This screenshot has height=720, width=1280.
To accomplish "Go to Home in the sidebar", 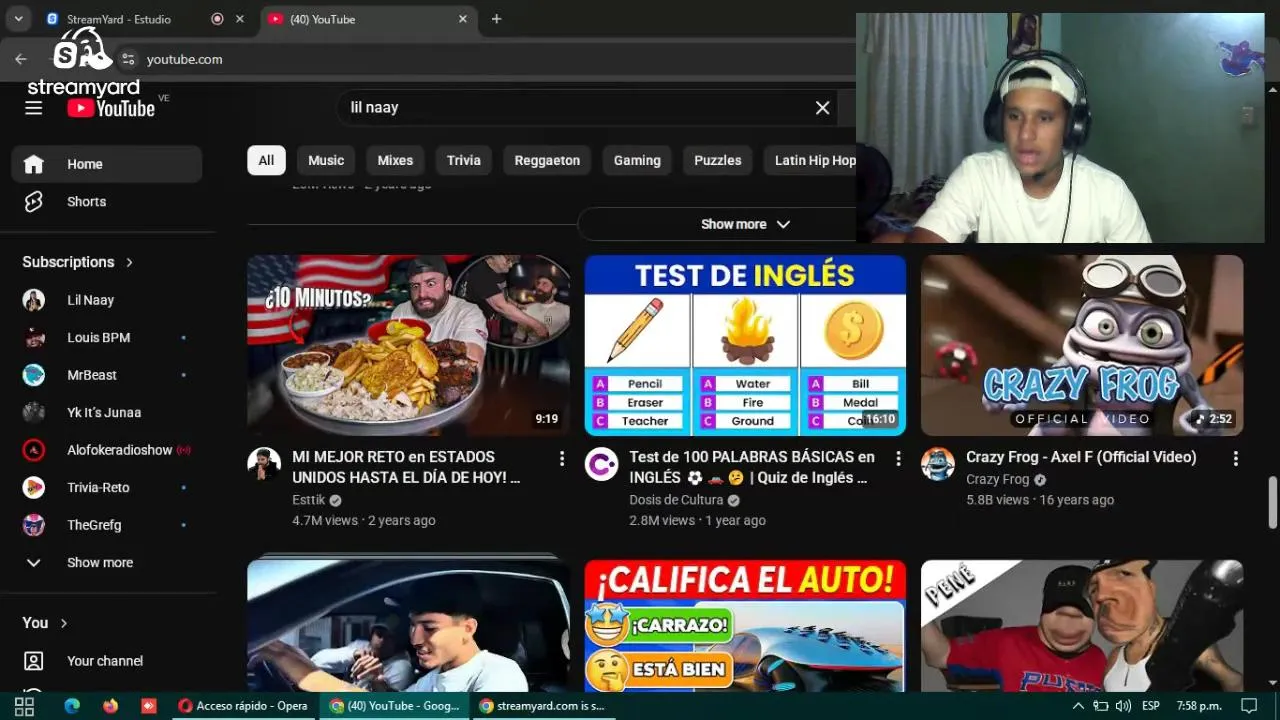I will tap(107, 164).
